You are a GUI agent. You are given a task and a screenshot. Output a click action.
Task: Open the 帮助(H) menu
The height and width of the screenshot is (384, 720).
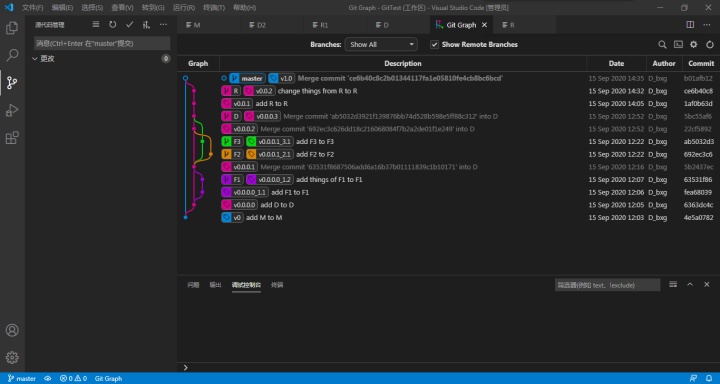point(244,8)
